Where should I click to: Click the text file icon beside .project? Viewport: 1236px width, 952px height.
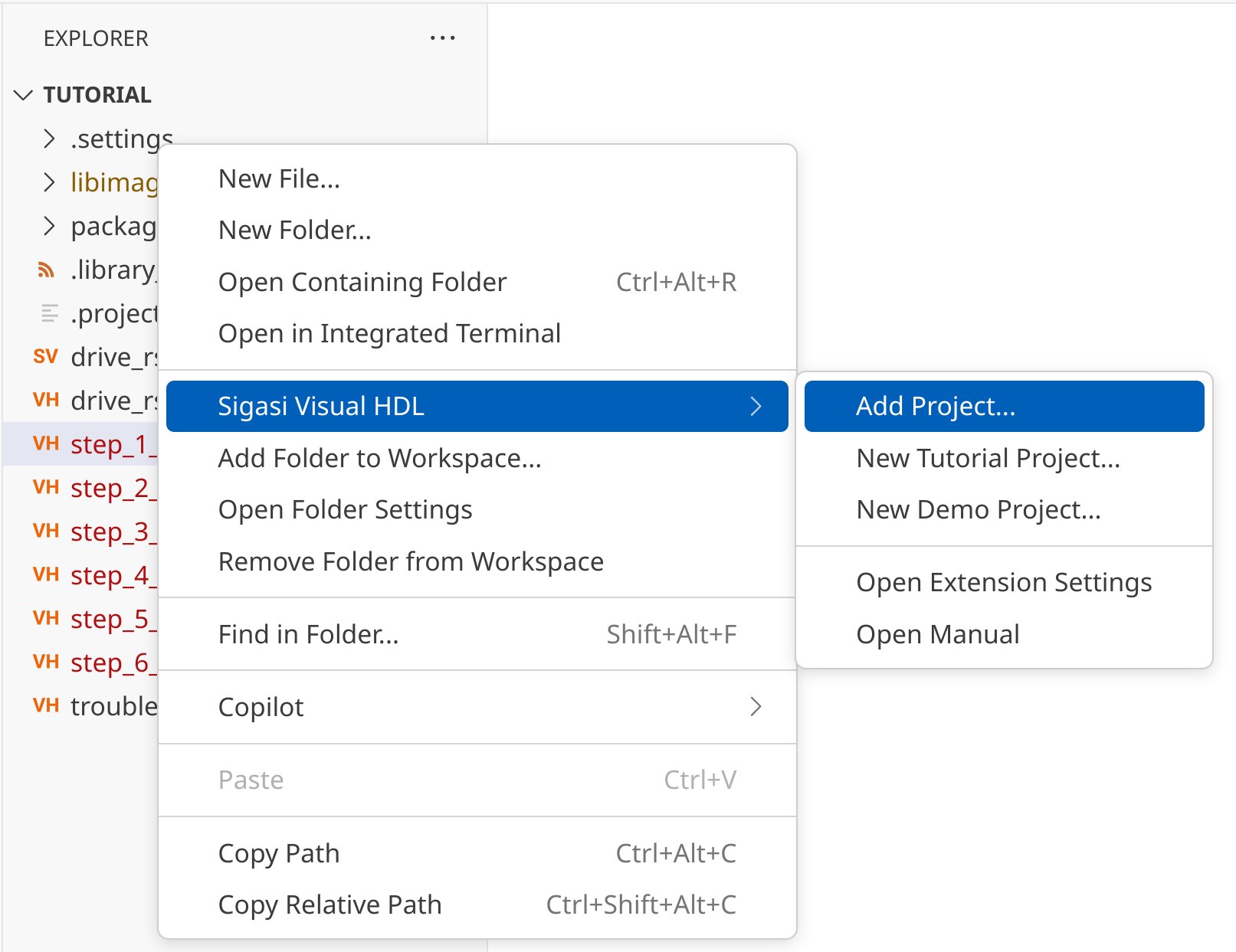[49, 313]
